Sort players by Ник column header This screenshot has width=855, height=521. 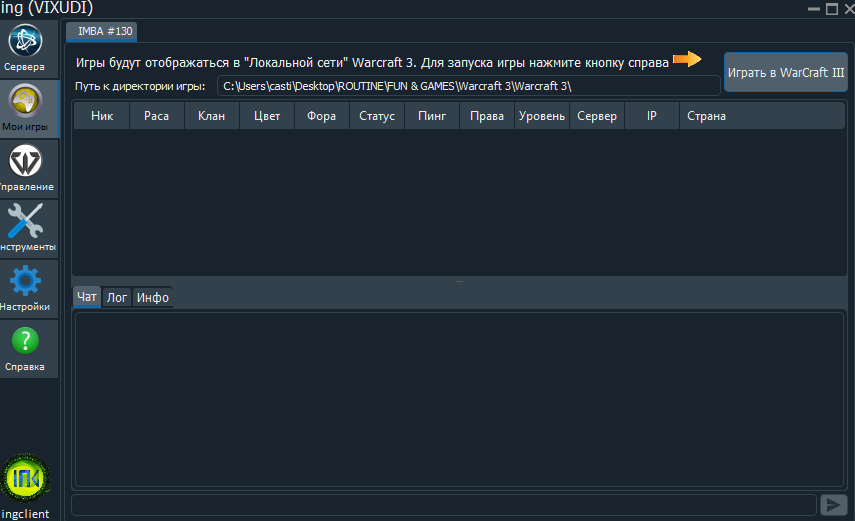102,116
